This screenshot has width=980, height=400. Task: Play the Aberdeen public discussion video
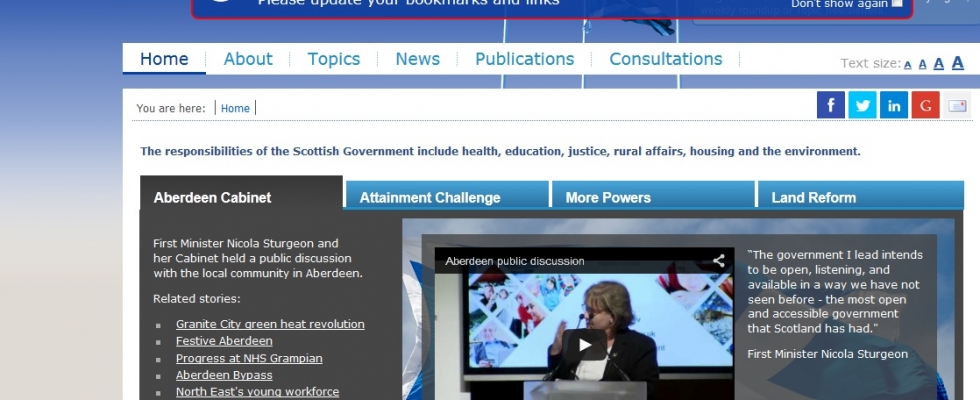[x=584, y=345]
